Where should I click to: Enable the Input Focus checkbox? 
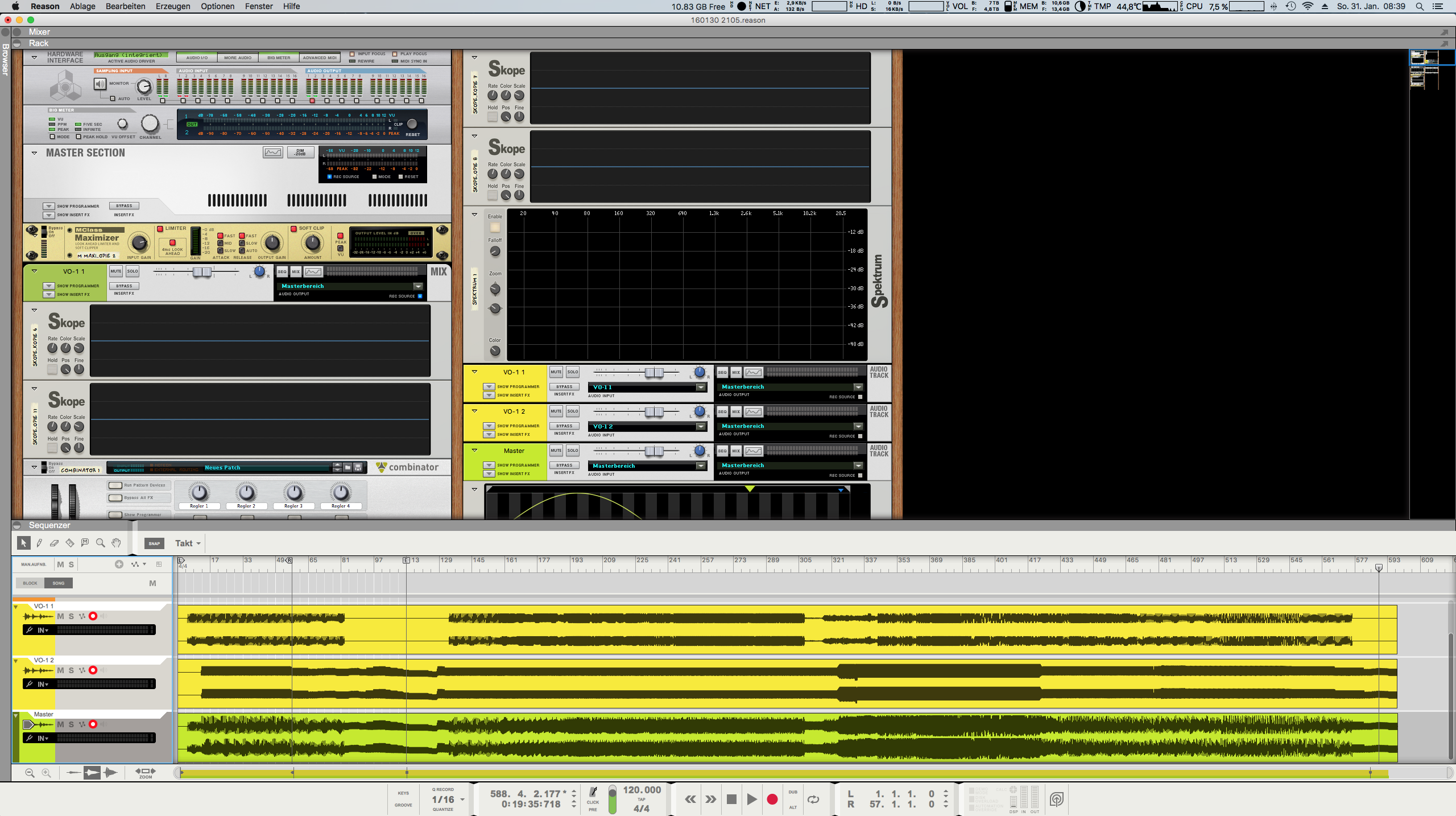click(x=352, y=54)
